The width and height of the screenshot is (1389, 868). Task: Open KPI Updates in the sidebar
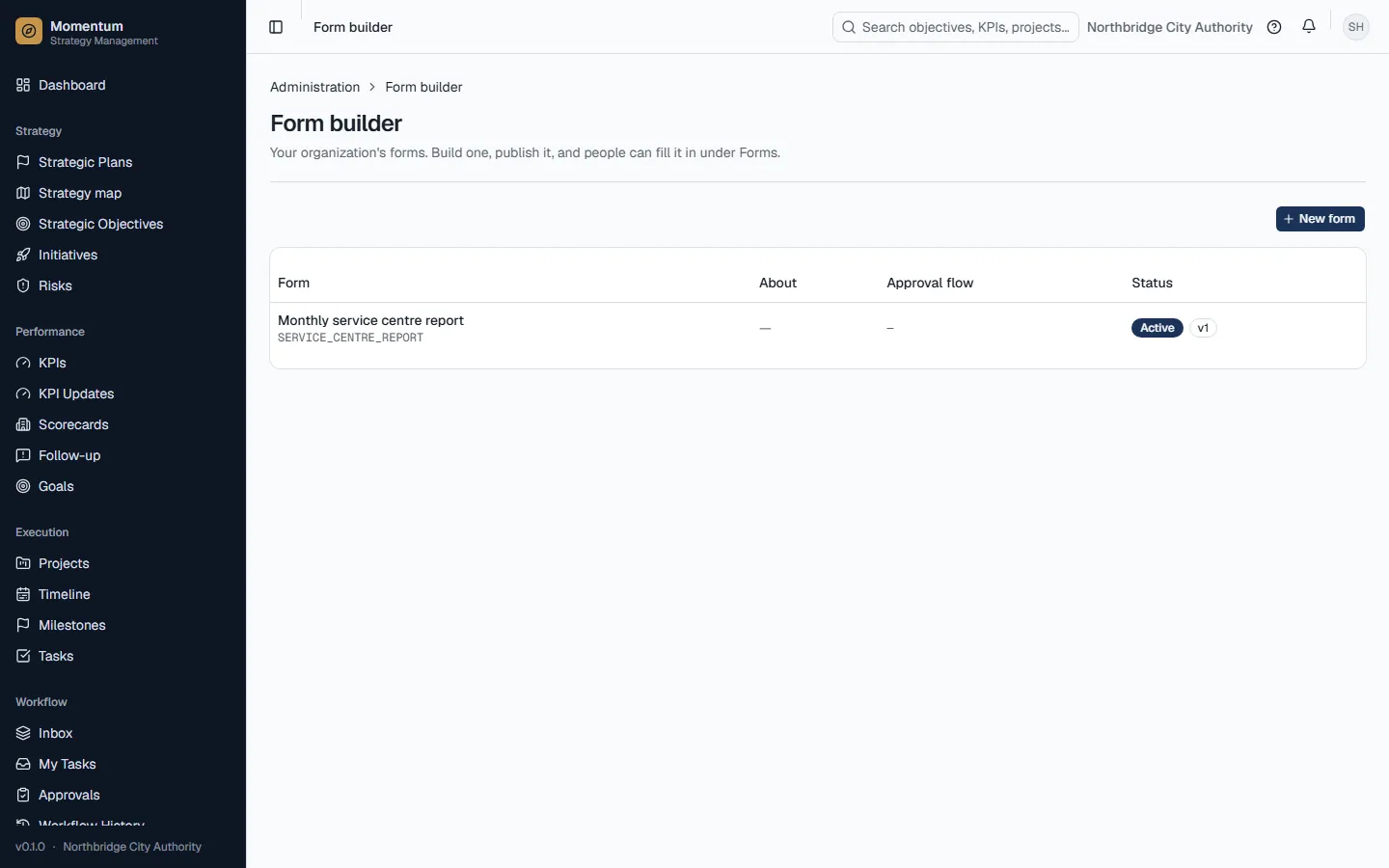click(123, 393)
